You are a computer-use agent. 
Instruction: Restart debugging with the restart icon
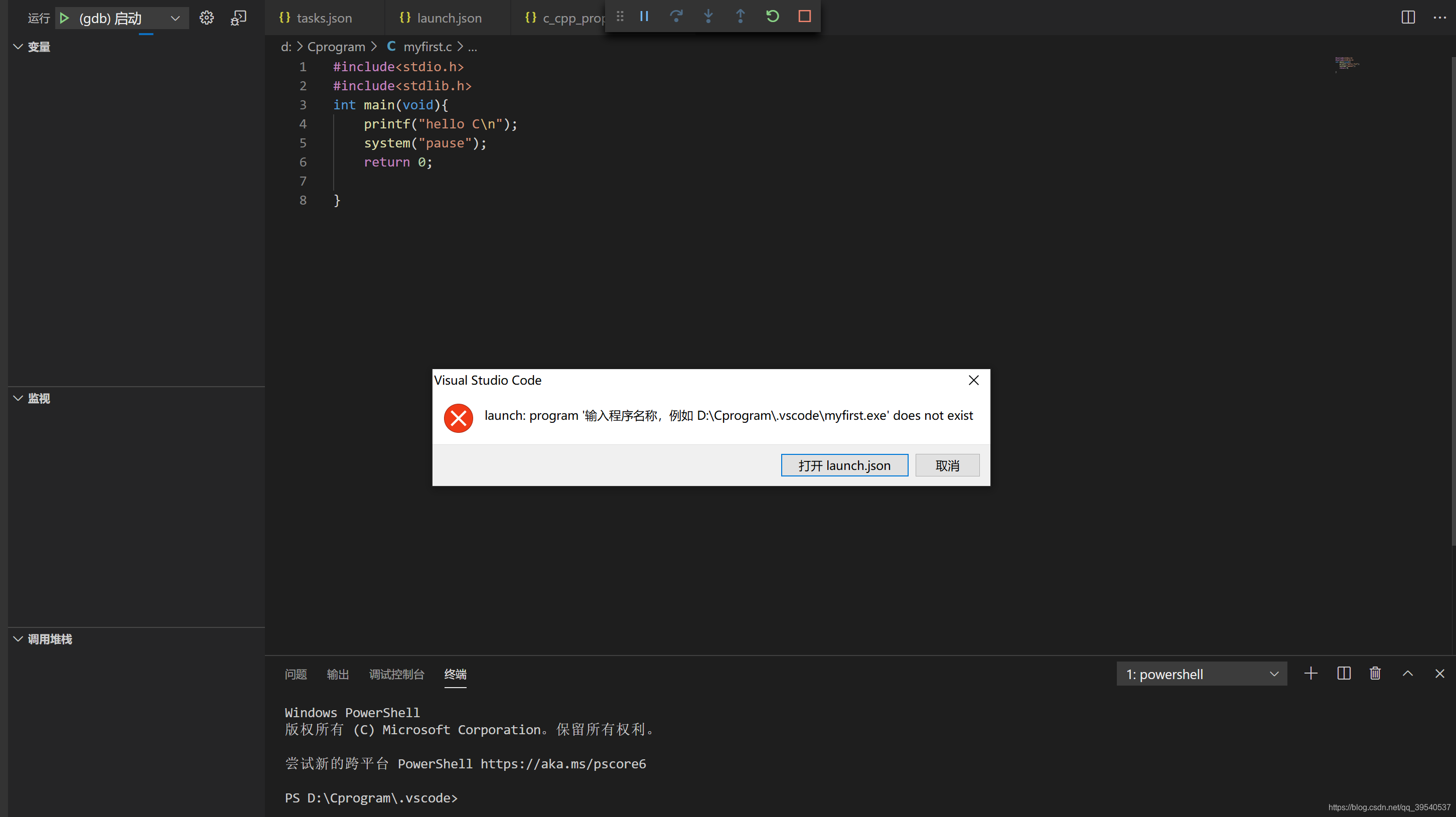coord(772,17)
